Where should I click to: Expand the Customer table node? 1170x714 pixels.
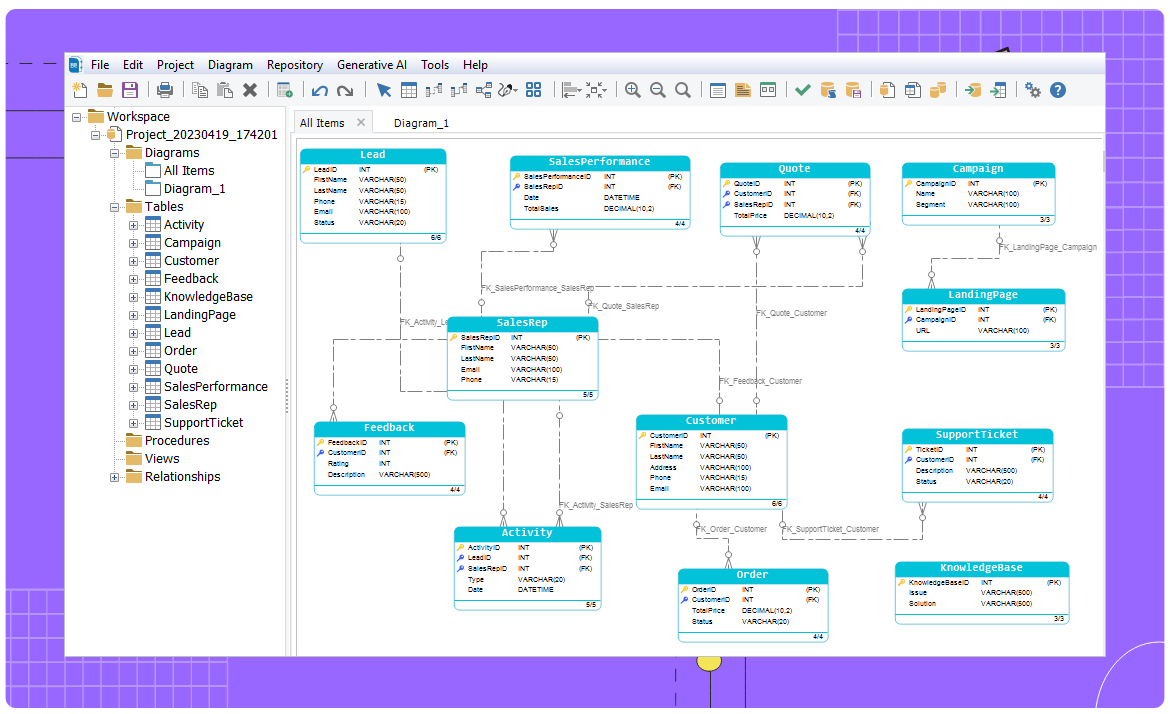(133, 261)
